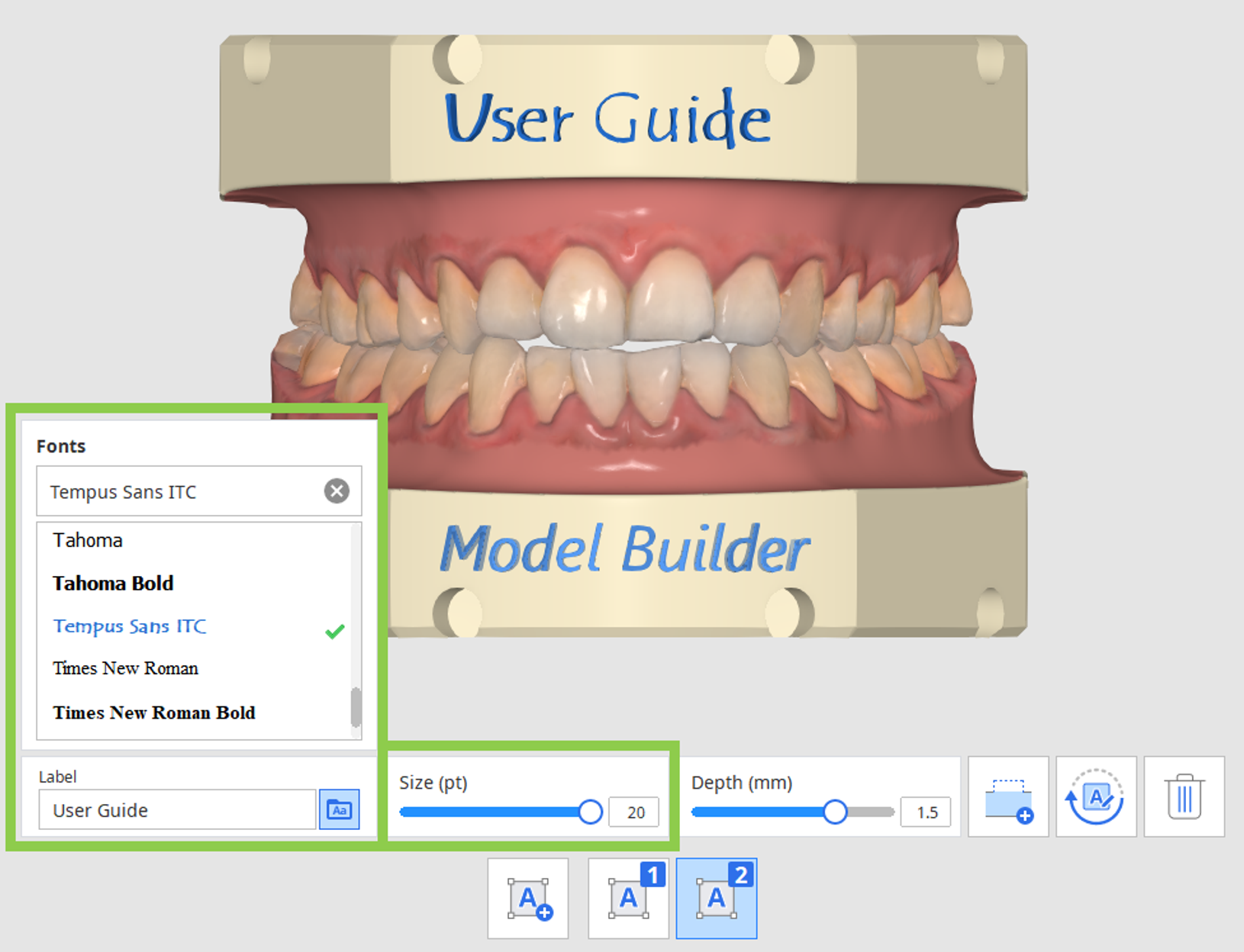This screenshot has width=1244, height=952.
Task: Click the Size value box showing 20
Action: (634, 812)
